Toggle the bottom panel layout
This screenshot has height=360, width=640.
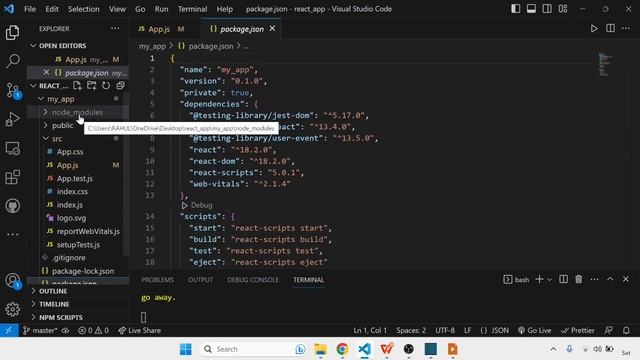point(531,9)
